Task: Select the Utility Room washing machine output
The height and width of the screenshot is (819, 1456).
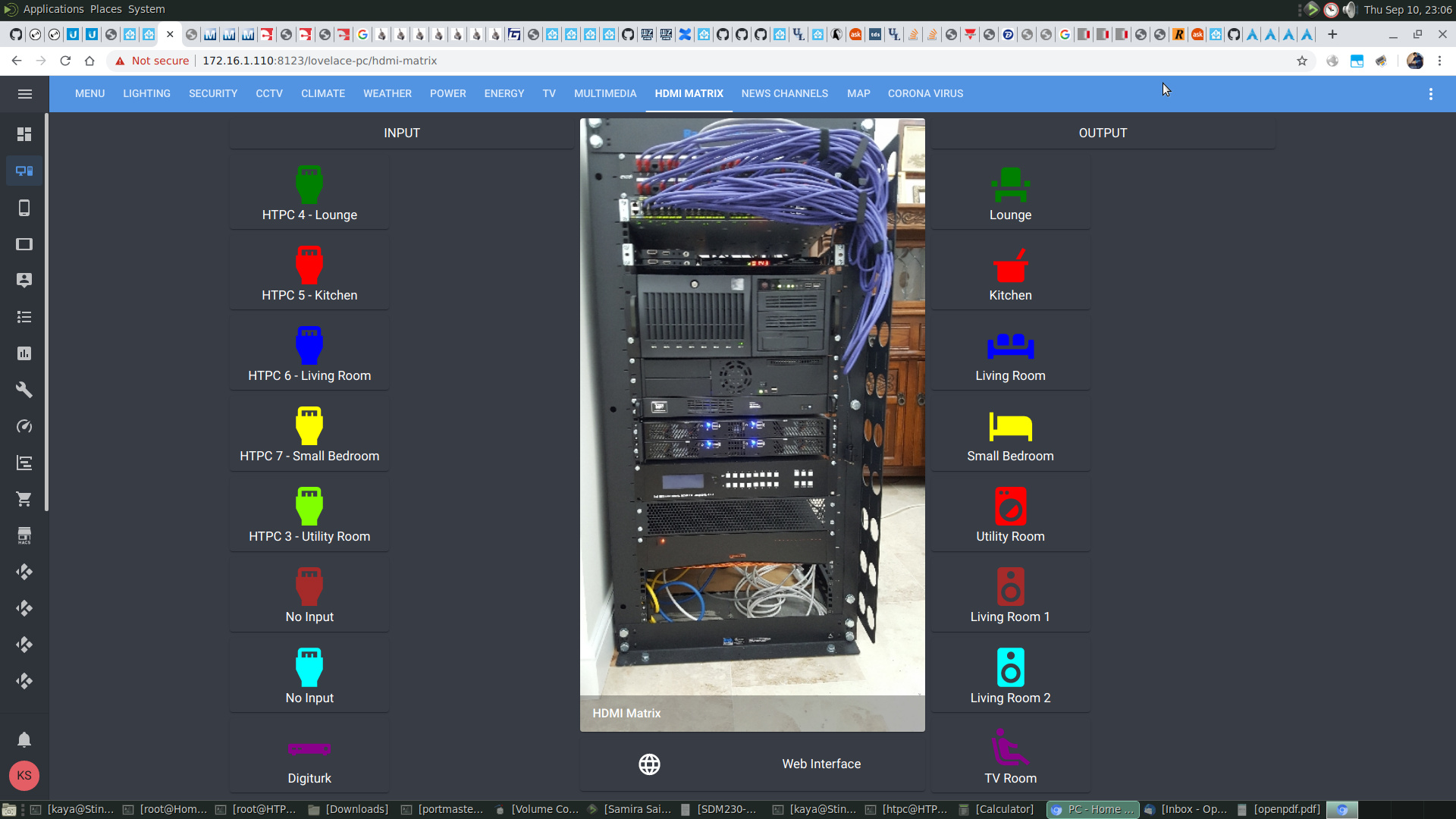Action: click(x=1010, y=507)
